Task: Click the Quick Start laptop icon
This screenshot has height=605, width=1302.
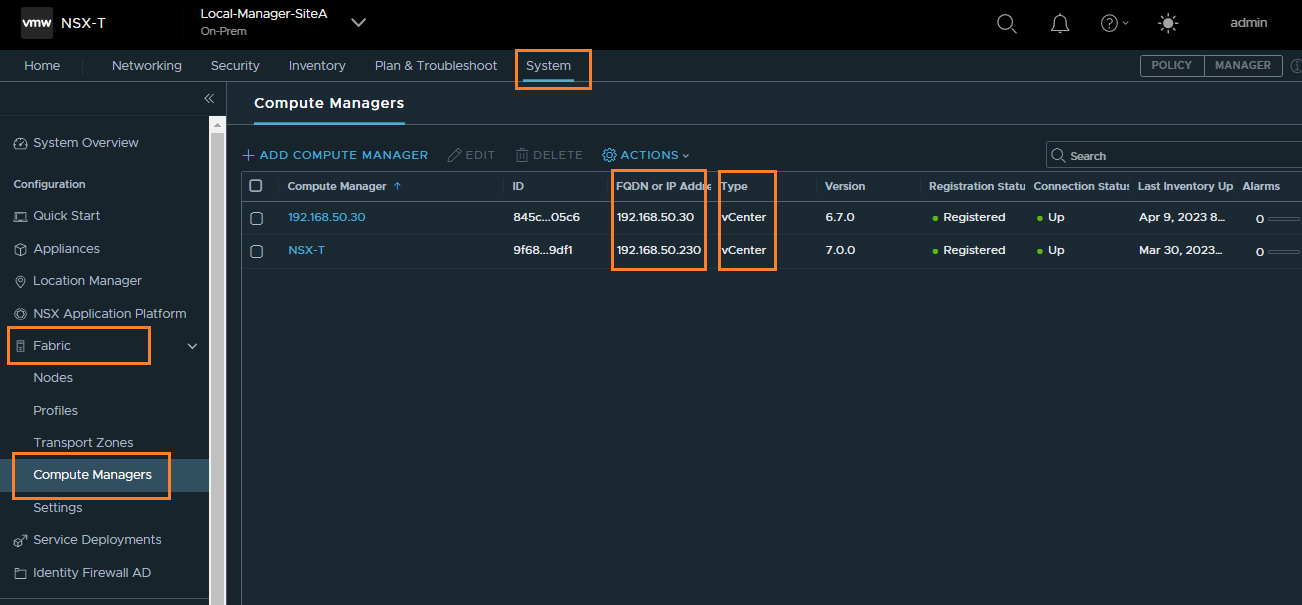Action: [x=20, y=217]
